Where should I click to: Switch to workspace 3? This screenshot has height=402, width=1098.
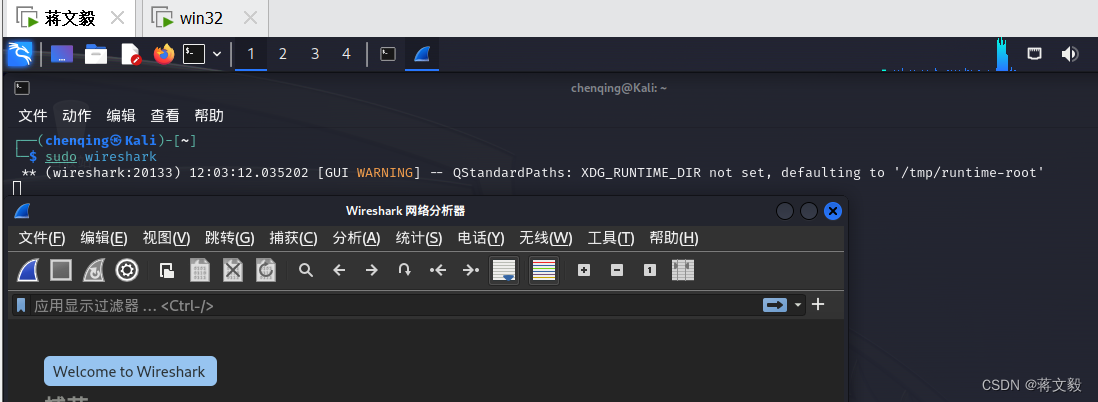(x=315, y=54)
